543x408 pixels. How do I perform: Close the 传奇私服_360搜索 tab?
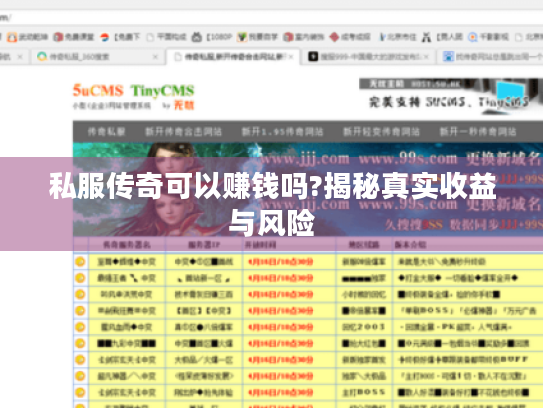click(x=155, y=56)
